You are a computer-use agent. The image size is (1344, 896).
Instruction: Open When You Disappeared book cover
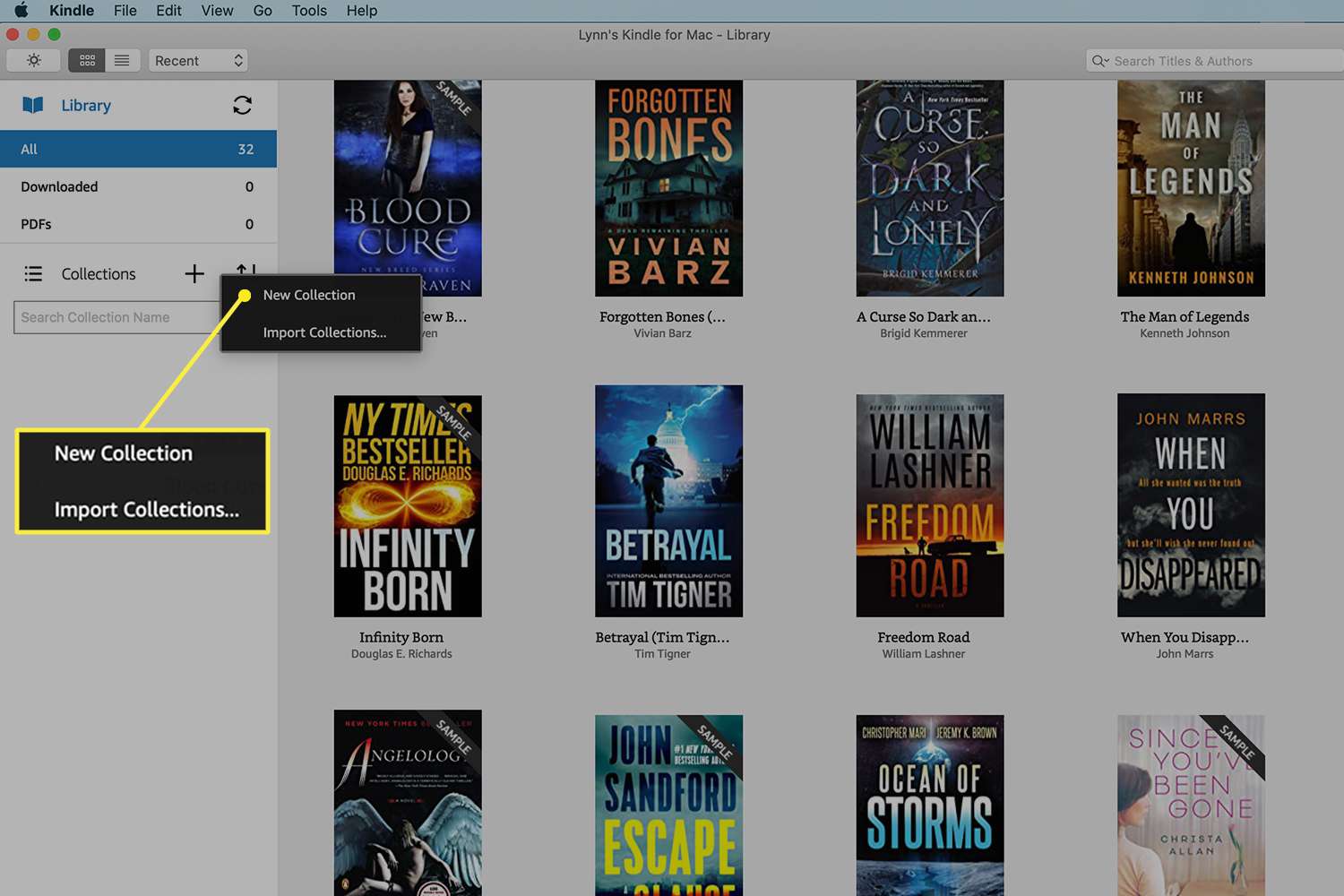coord(1191,504)
